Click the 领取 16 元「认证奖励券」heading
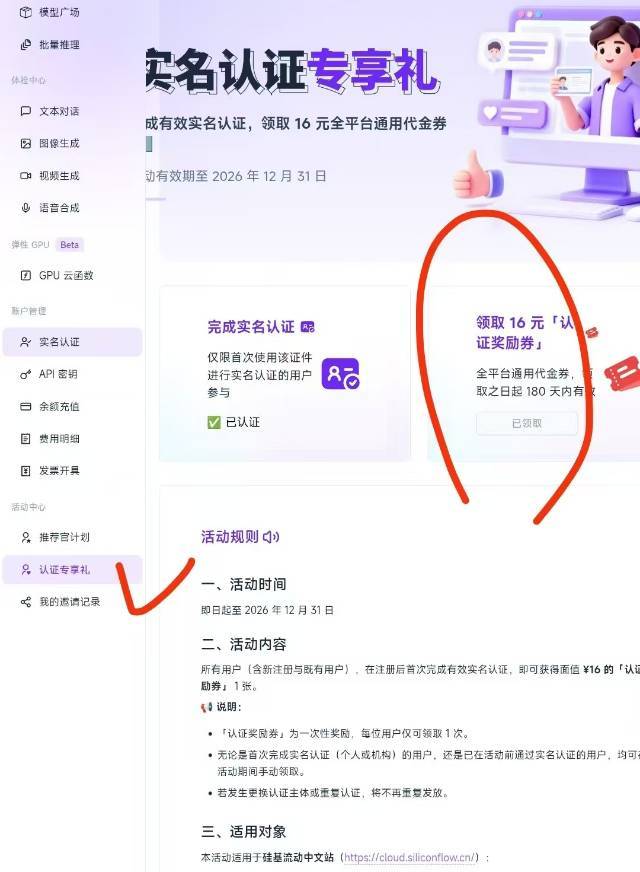 coord(524,333)
